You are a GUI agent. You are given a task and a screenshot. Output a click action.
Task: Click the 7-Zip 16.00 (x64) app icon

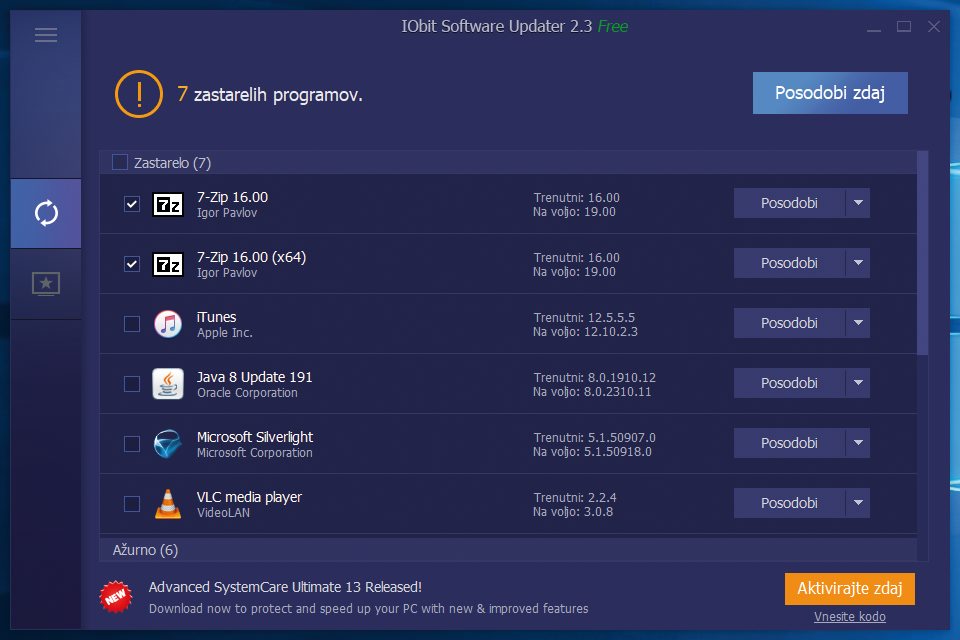point(168,264)
